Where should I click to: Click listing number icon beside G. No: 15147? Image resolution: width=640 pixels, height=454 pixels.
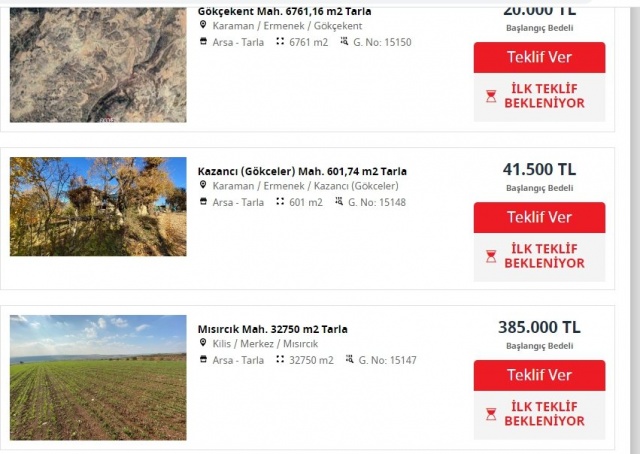coord(349,359)
